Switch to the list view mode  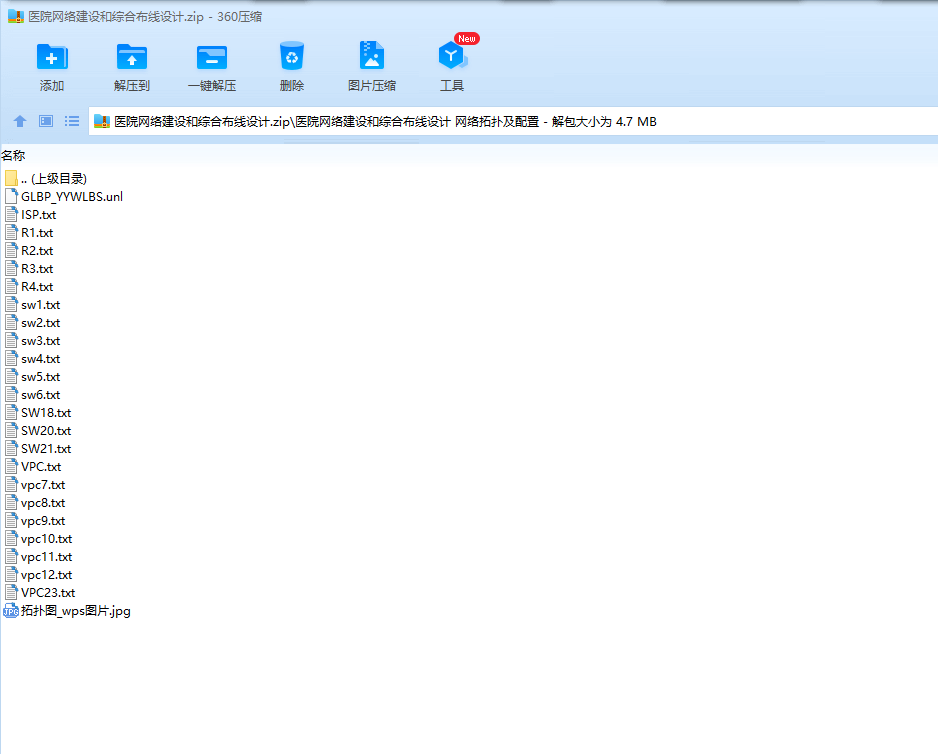72,121
